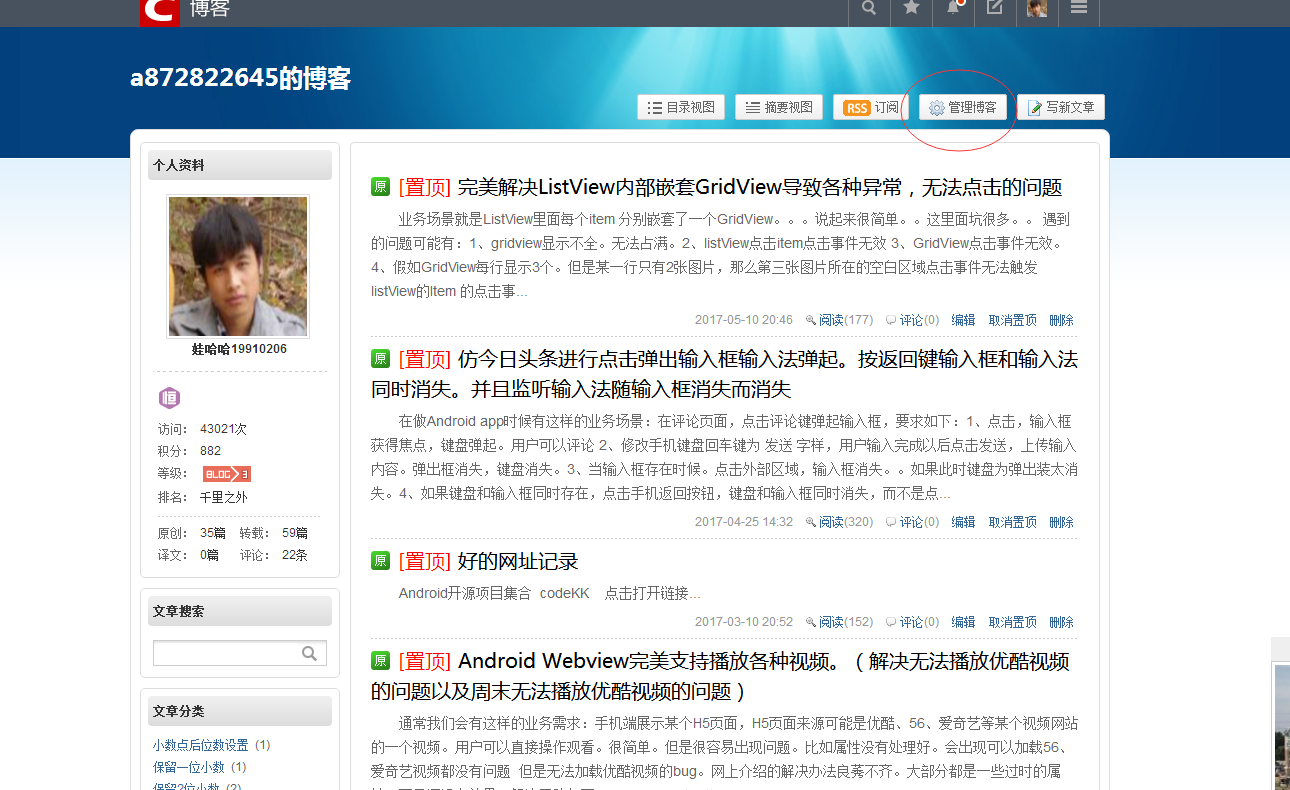Click the purple medal icon in profile panel
The height and width of the screenshot is (790, 1290).
[x=170, y=398]
